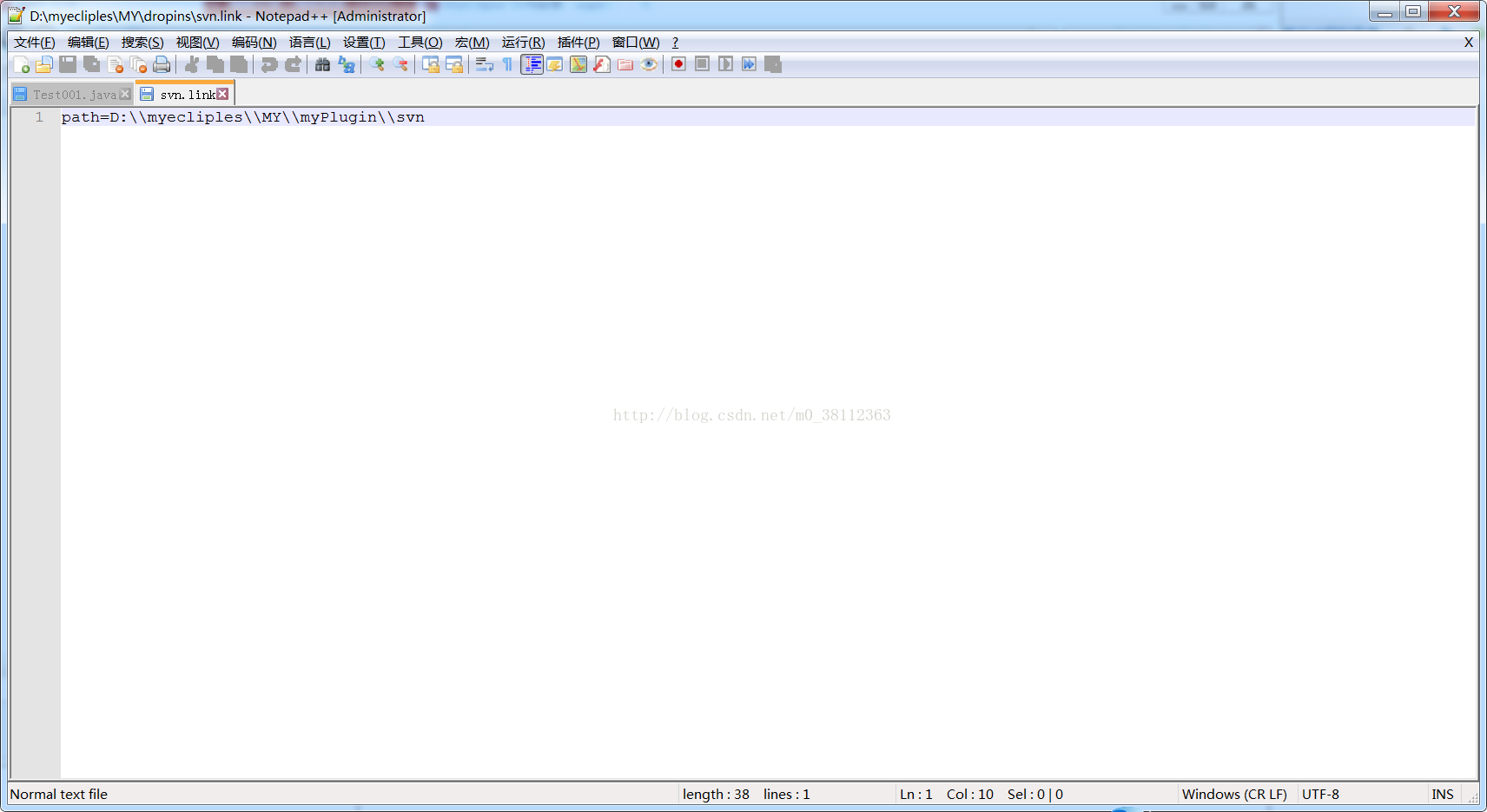This screenshot has height=812, width=1487.
Task: Toggle the monitoring eye icon
Action: (x=649, y=64)
